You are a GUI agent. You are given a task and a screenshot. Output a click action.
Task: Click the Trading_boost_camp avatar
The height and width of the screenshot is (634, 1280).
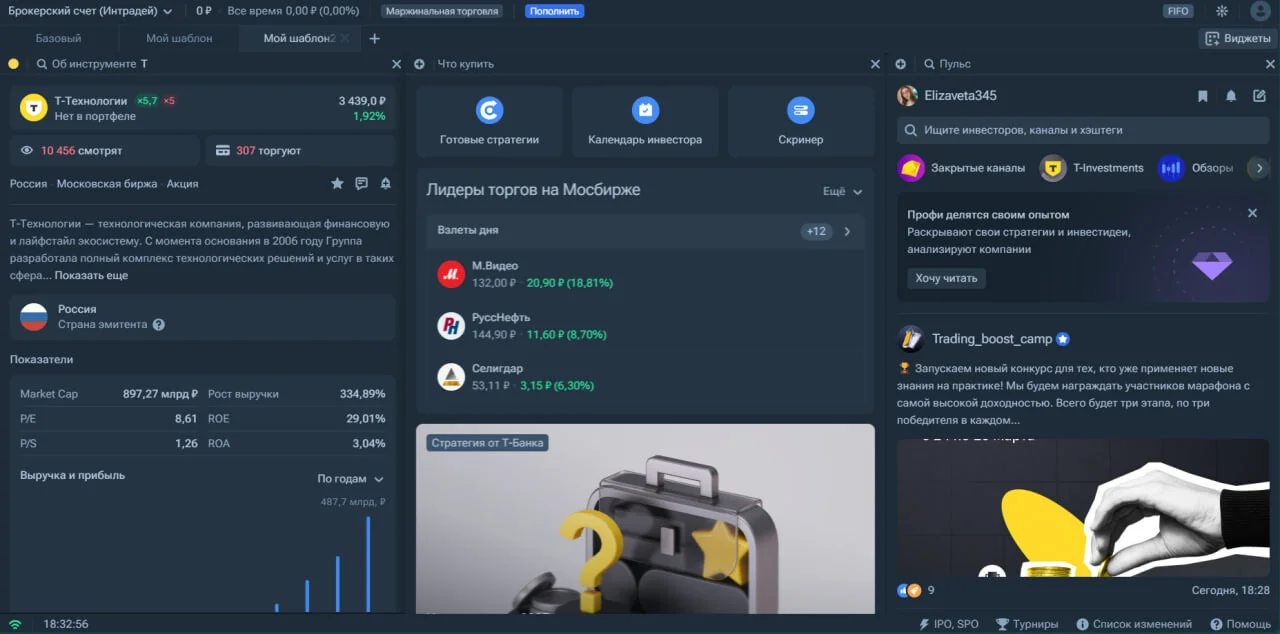(910, 338)
